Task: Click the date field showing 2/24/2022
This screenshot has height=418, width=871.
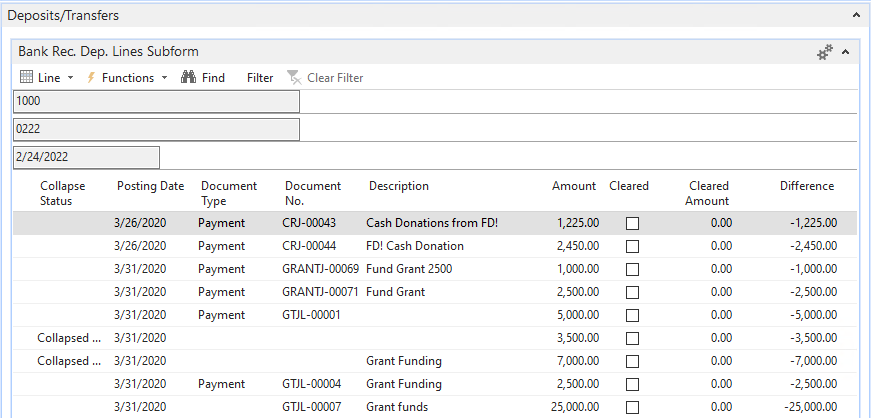Action: pyautogui.click(x=86, y=157)
